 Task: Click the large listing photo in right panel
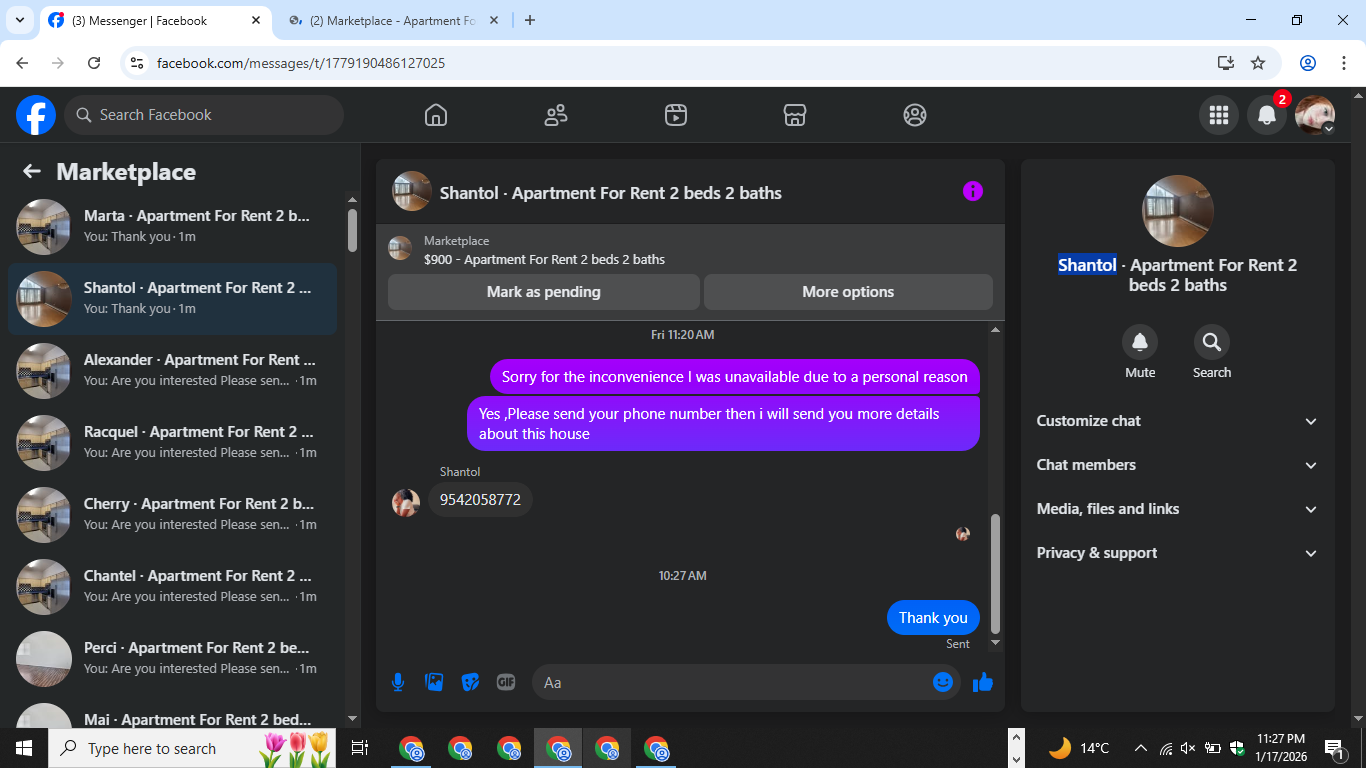click(x=1178, y=211)
